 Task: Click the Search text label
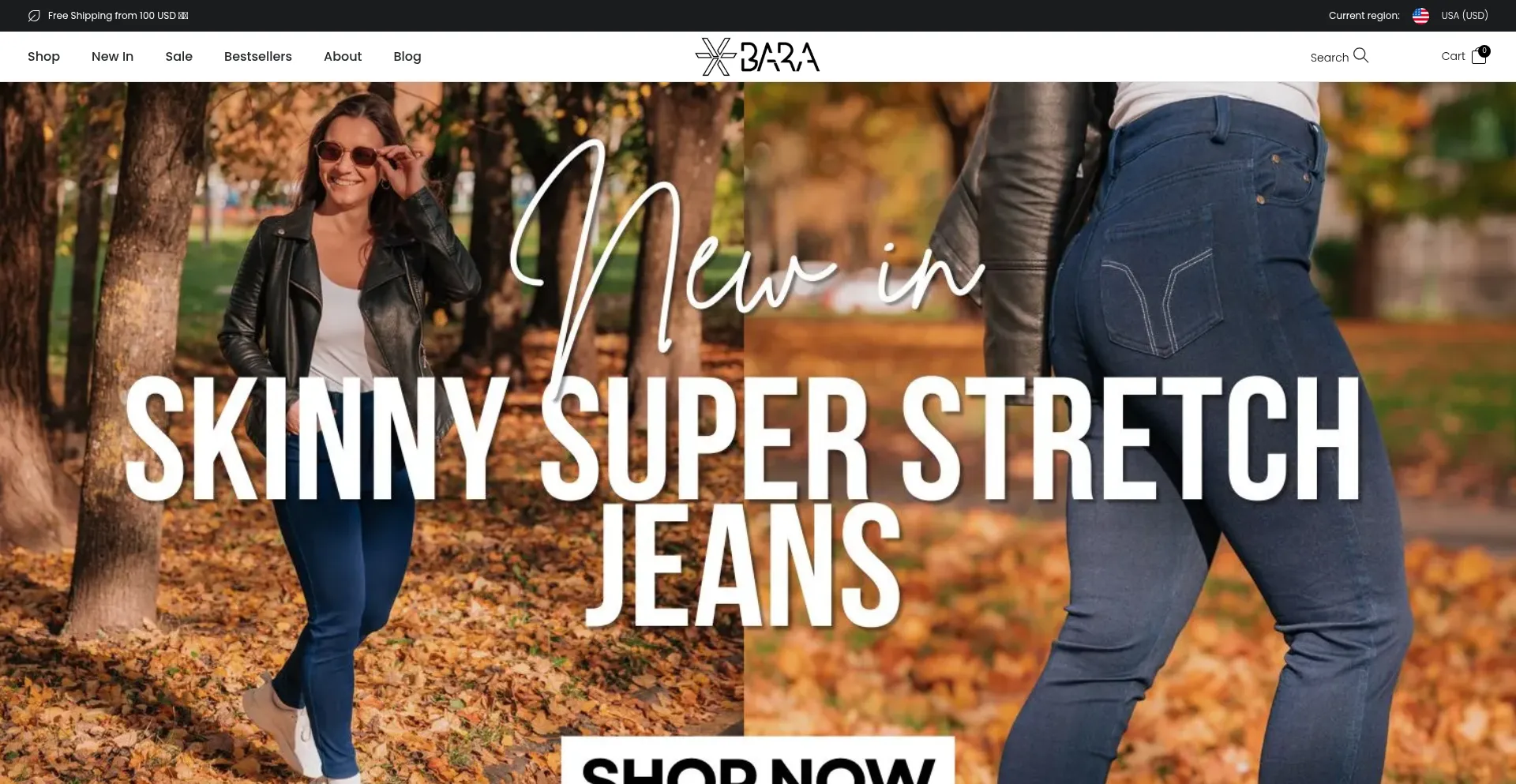click(1330, 58)
